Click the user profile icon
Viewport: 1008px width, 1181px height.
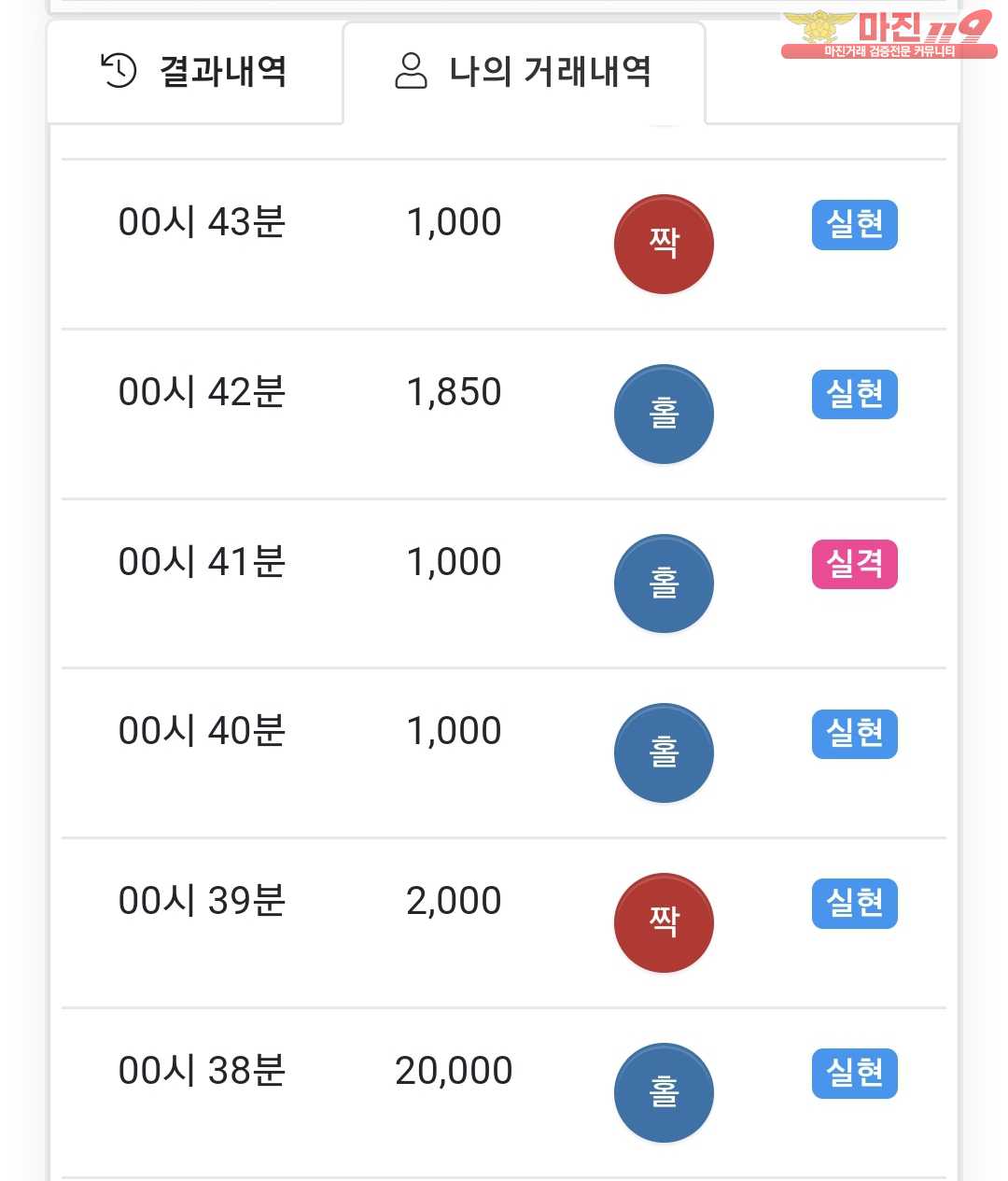(411, 71)
